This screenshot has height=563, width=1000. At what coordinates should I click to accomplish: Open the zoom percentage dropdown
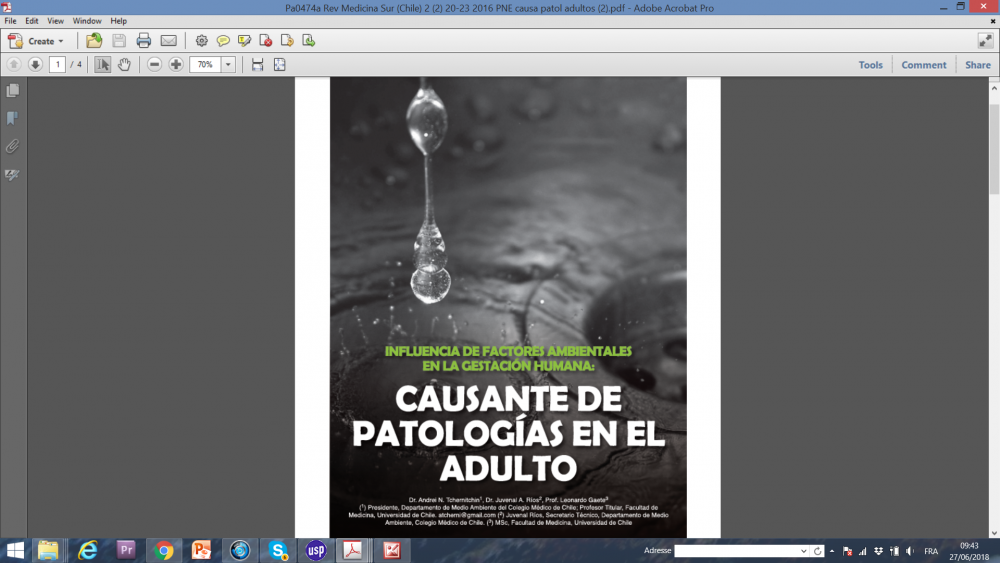point(229,65)
